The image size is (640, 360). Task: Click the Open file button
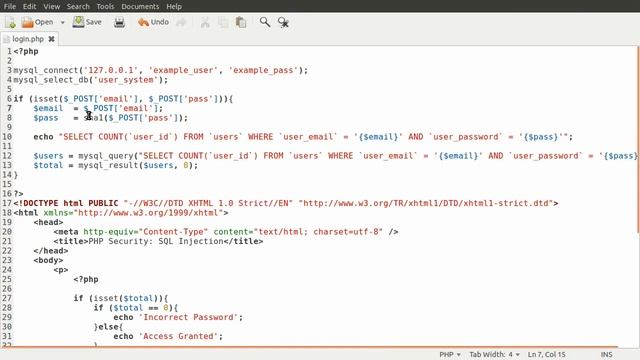pos(38,22)
